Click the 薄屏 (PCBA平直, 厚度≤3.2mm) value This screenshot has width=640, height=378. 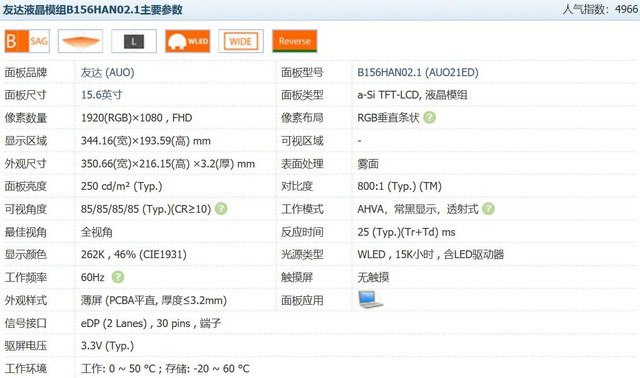pyautogui.click(x=154, y=300)
